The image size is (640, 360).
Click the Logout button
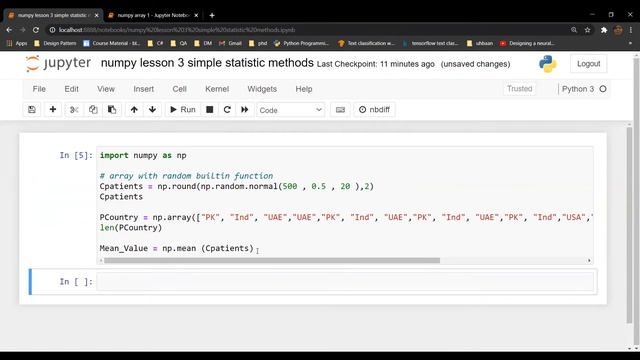(588, 64)
